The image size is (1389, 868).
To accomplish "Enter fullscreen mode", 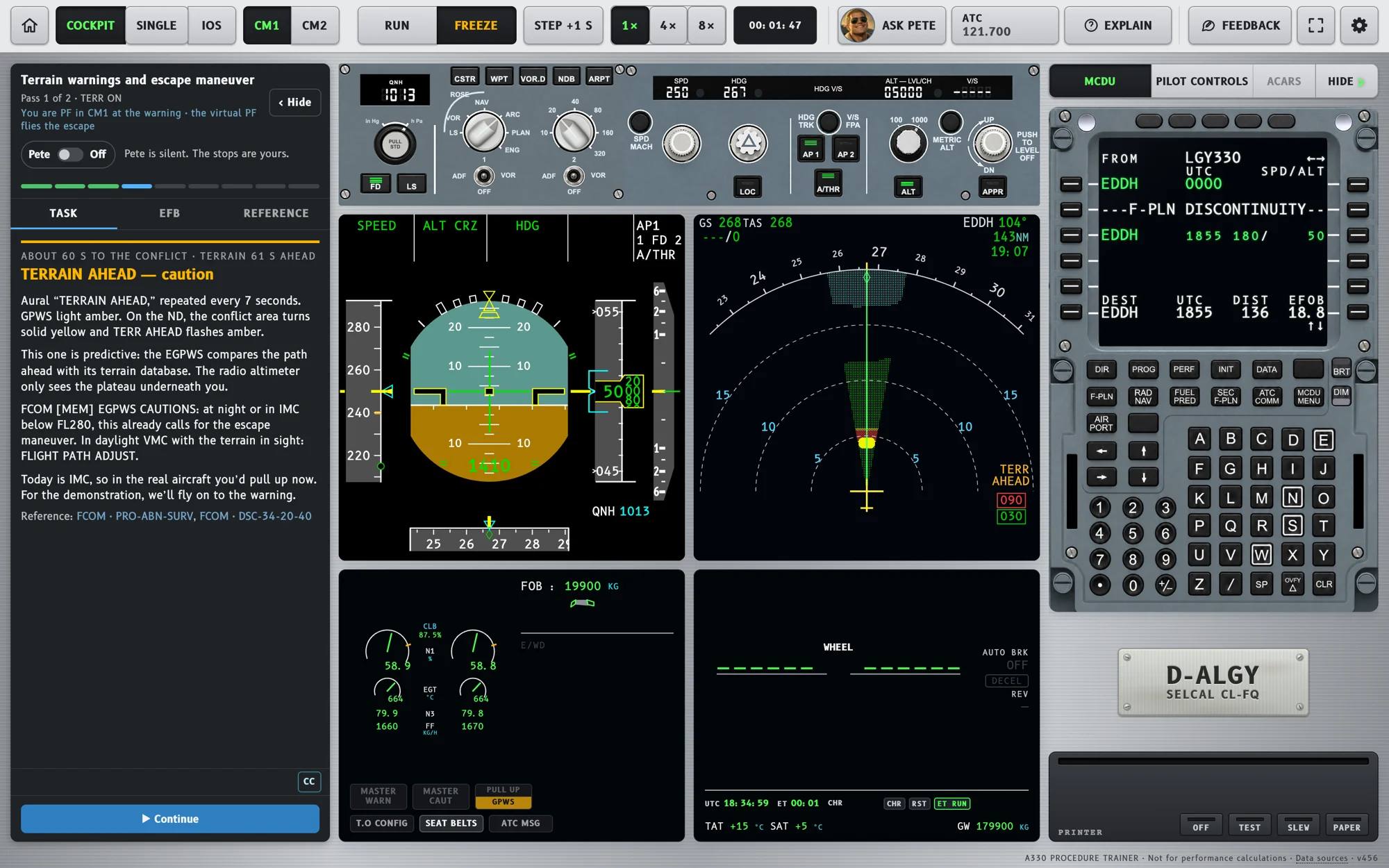I will (1315, 26).
